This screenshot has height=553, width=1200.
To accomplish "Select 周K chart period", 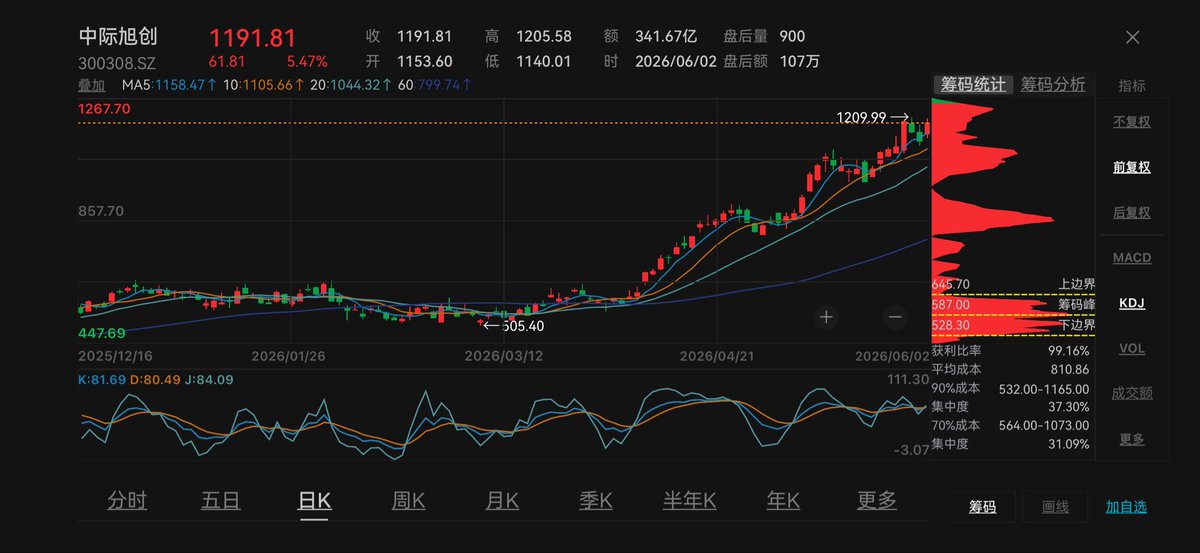I will pyautogui.click(x=408, y=501).
